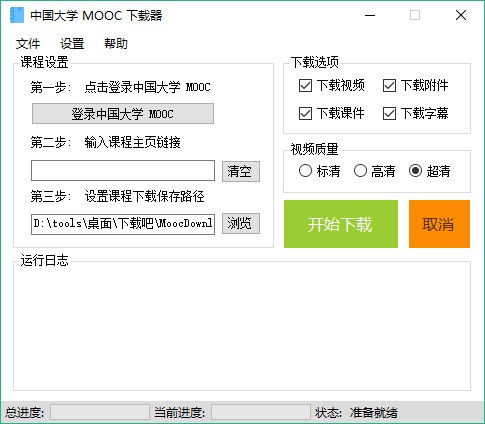The height and width of the screenshot is (424, 485).
Task: Uncheck the 下载视频 checkbox
Action: 305,86
